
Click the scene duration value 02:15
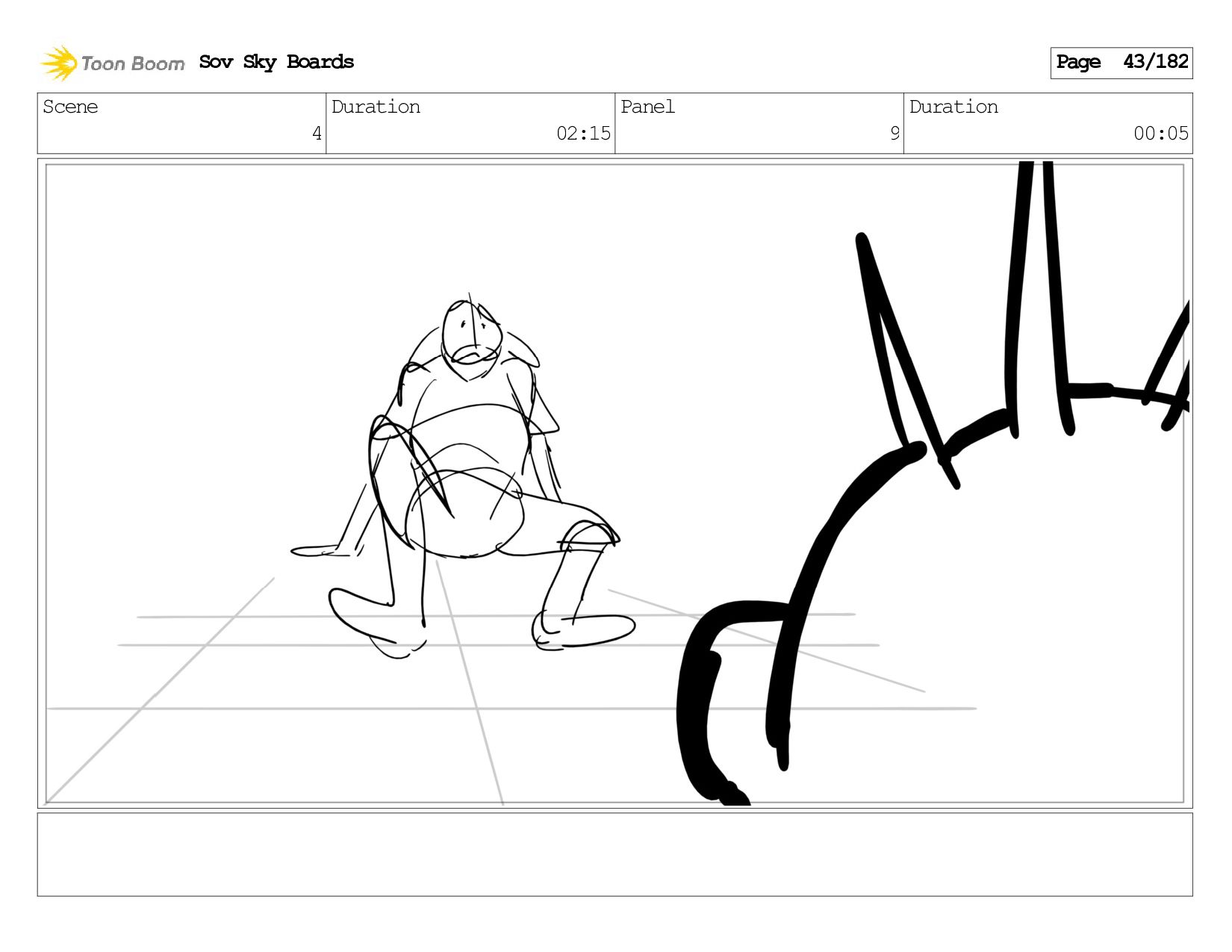coord(583,134)
